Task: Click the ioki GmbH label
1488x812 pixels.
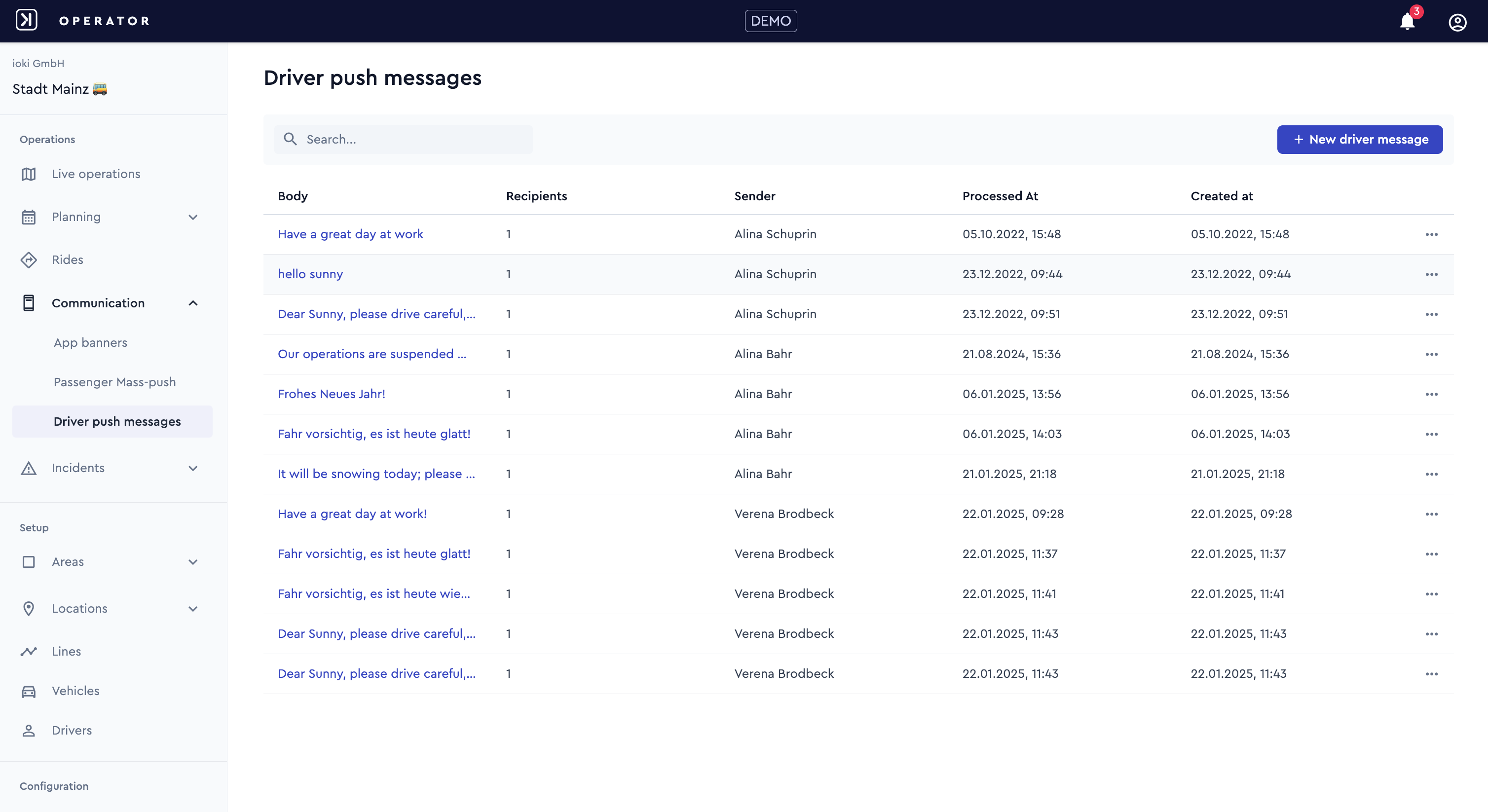Action: tap(38, 64)
